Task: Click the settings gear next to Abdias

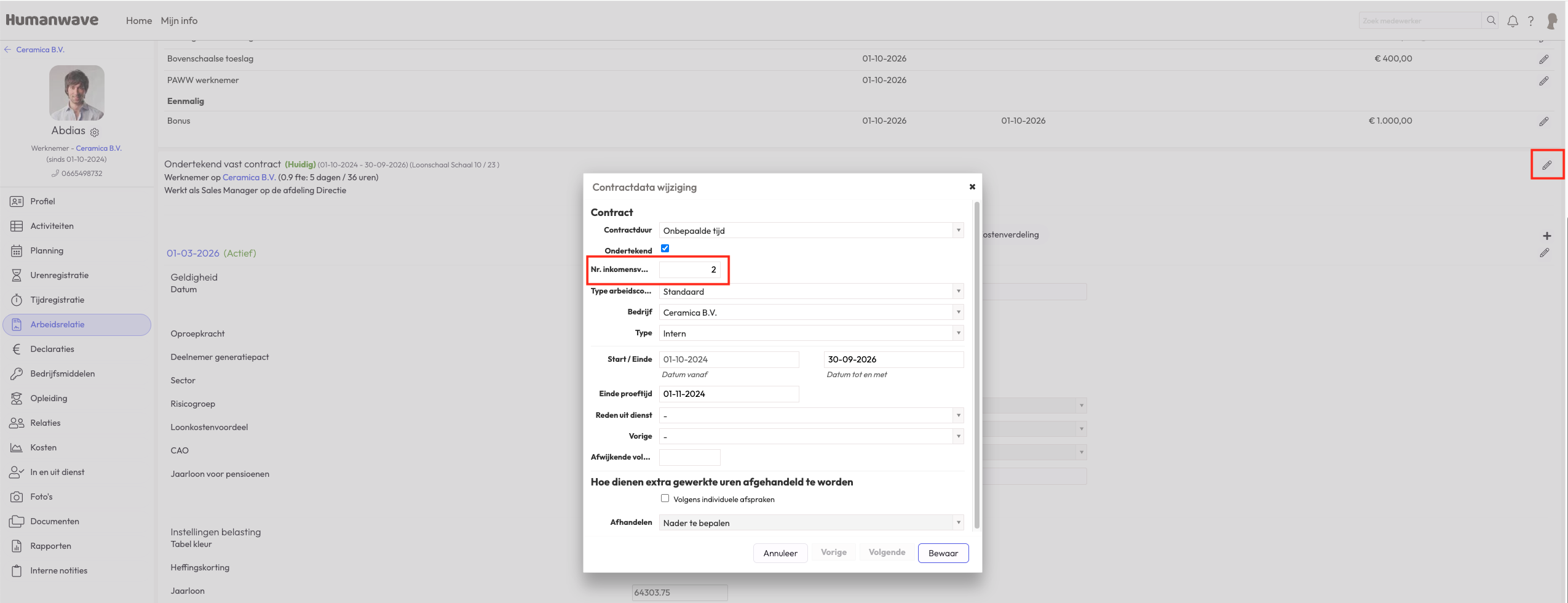Action: [95, 132]
